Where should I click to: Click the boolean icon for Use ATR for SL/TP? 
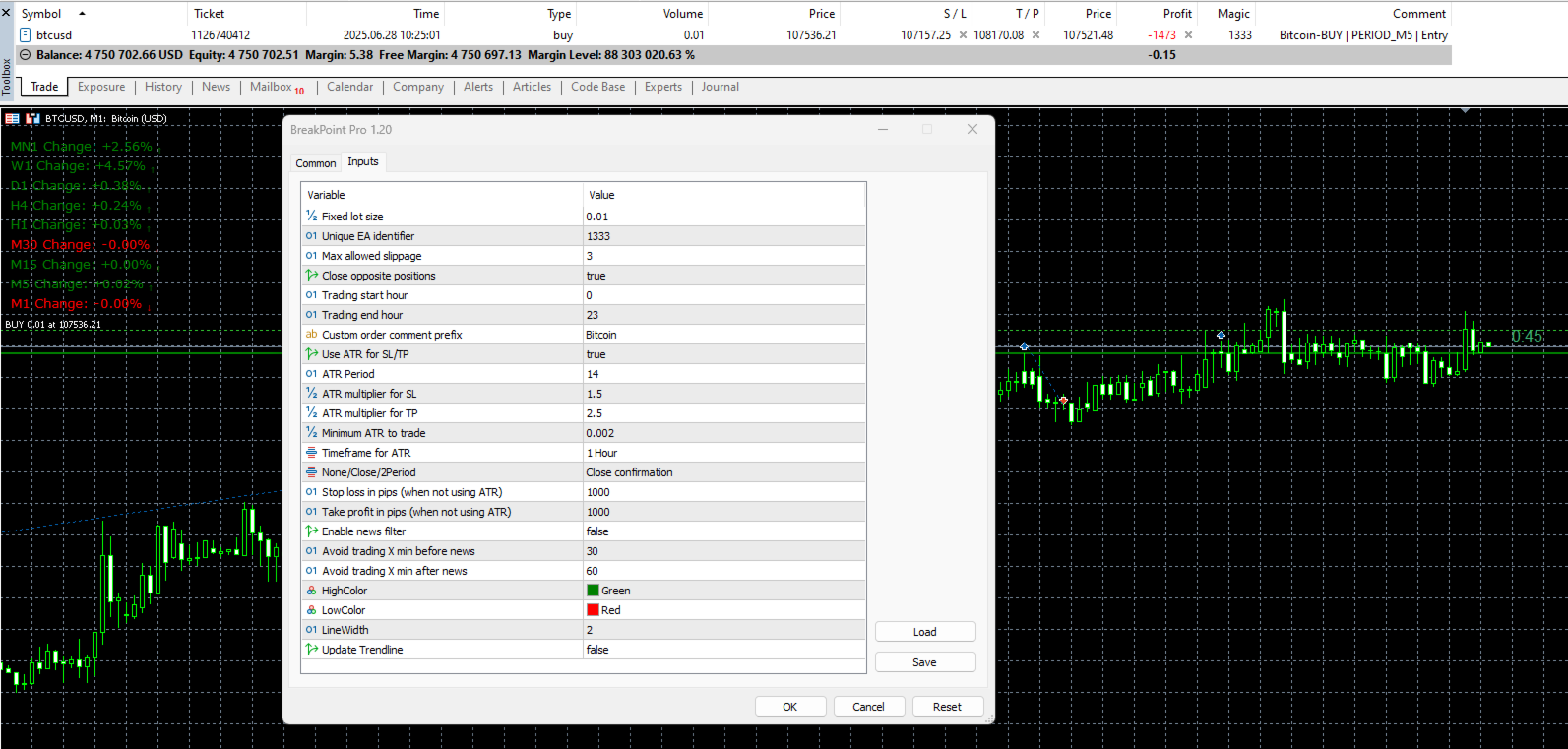click(x=311, y=354)
